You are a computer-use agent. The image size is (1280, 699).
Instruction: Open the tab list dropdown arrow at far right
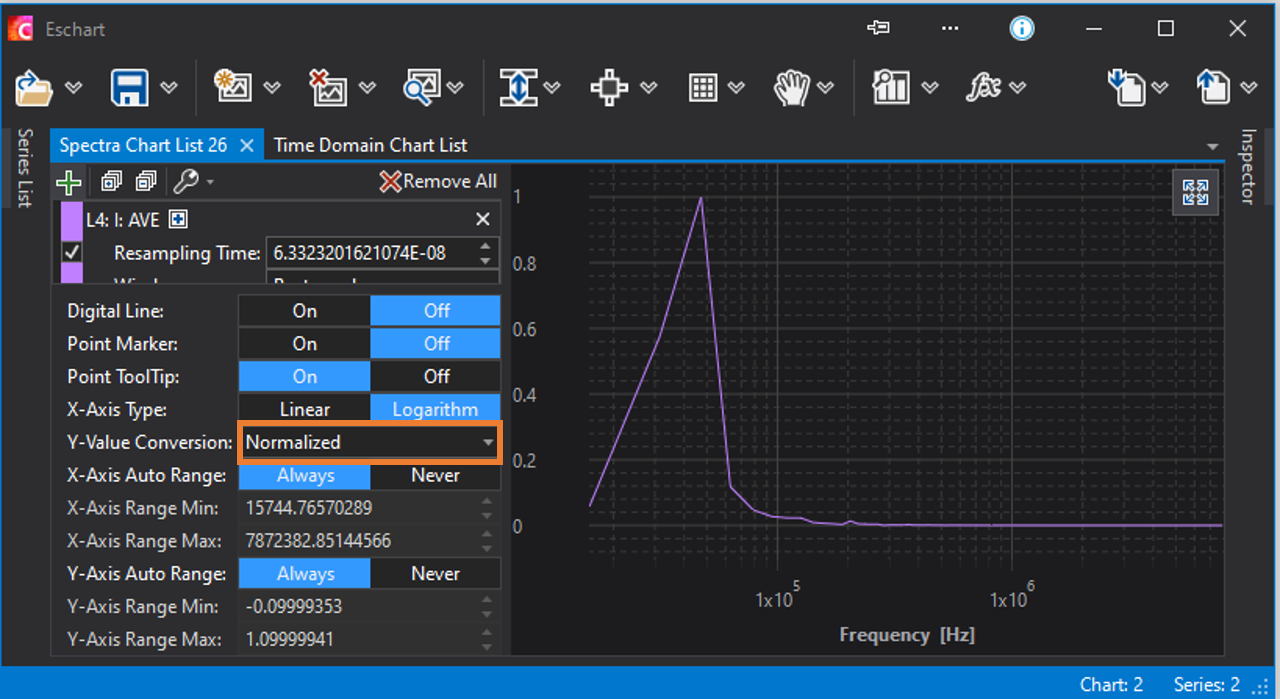pyautogui.click(x=1213, y=147)
